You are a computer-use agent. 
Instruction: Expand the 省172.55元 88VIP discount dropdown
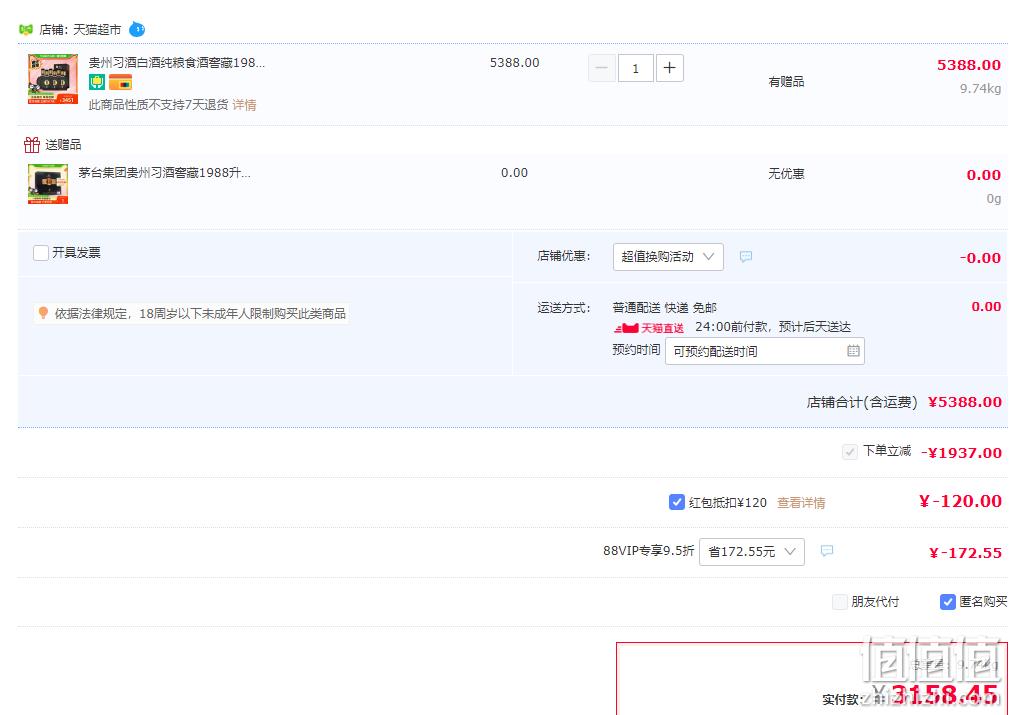(x=752, y=552)
